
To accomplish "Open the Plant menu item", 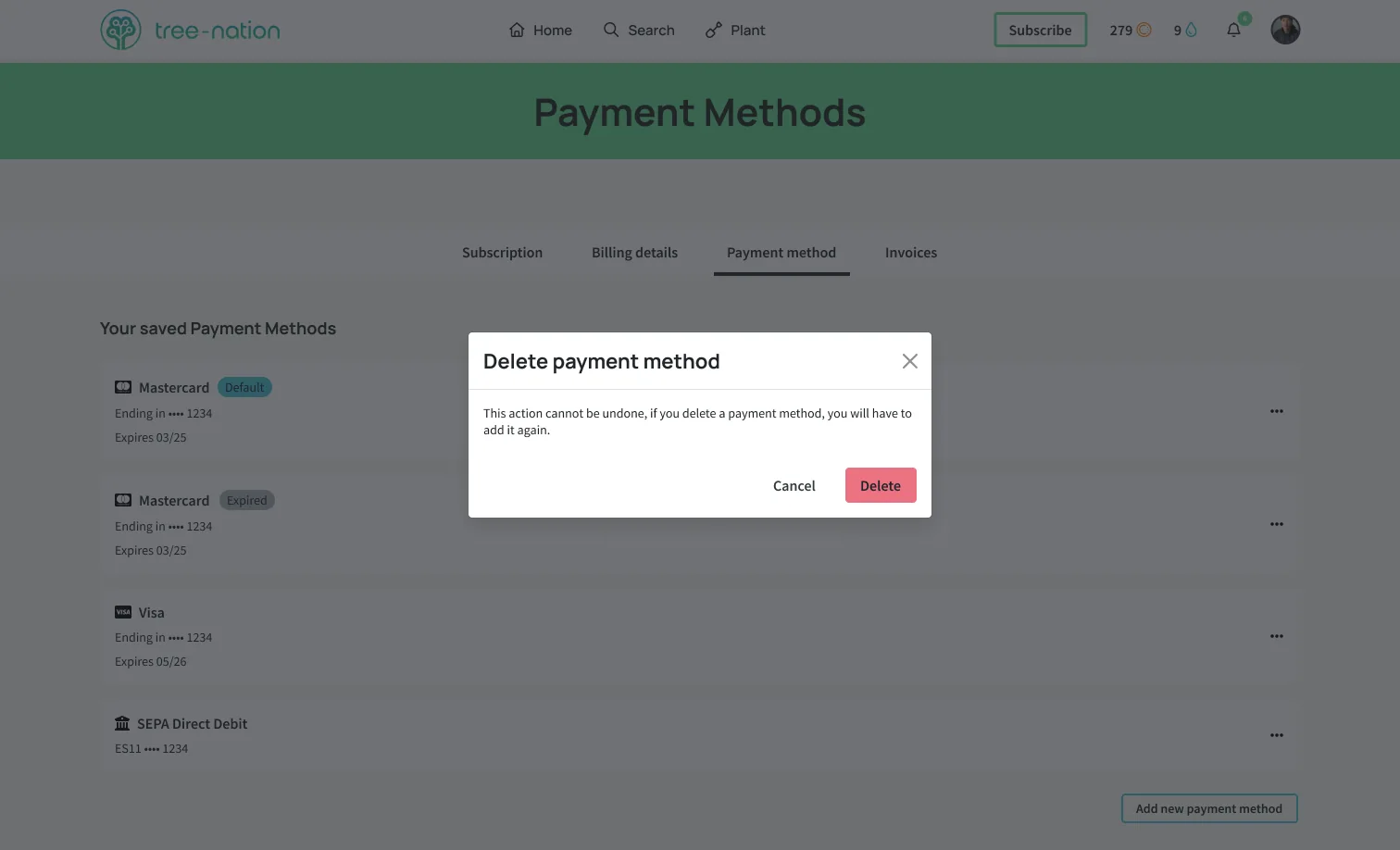I will coord(735,30).
